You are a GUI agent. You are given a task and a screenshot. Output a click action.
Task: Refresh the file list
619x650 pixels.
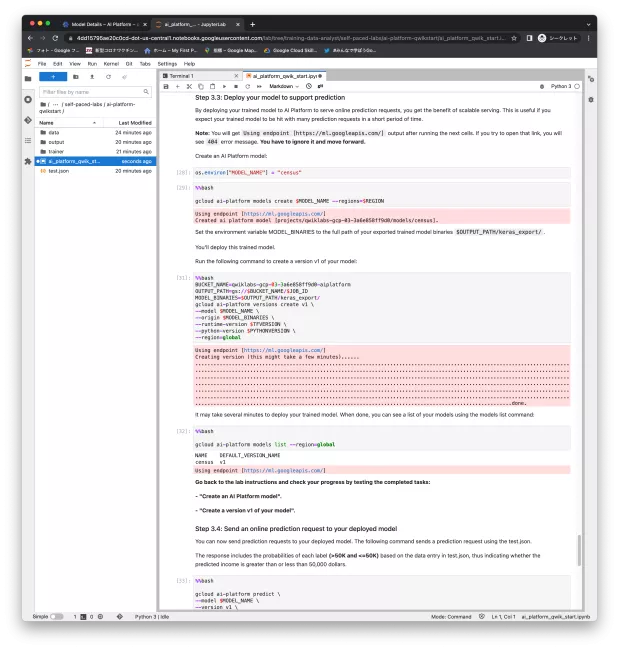(x=108, y=77)
